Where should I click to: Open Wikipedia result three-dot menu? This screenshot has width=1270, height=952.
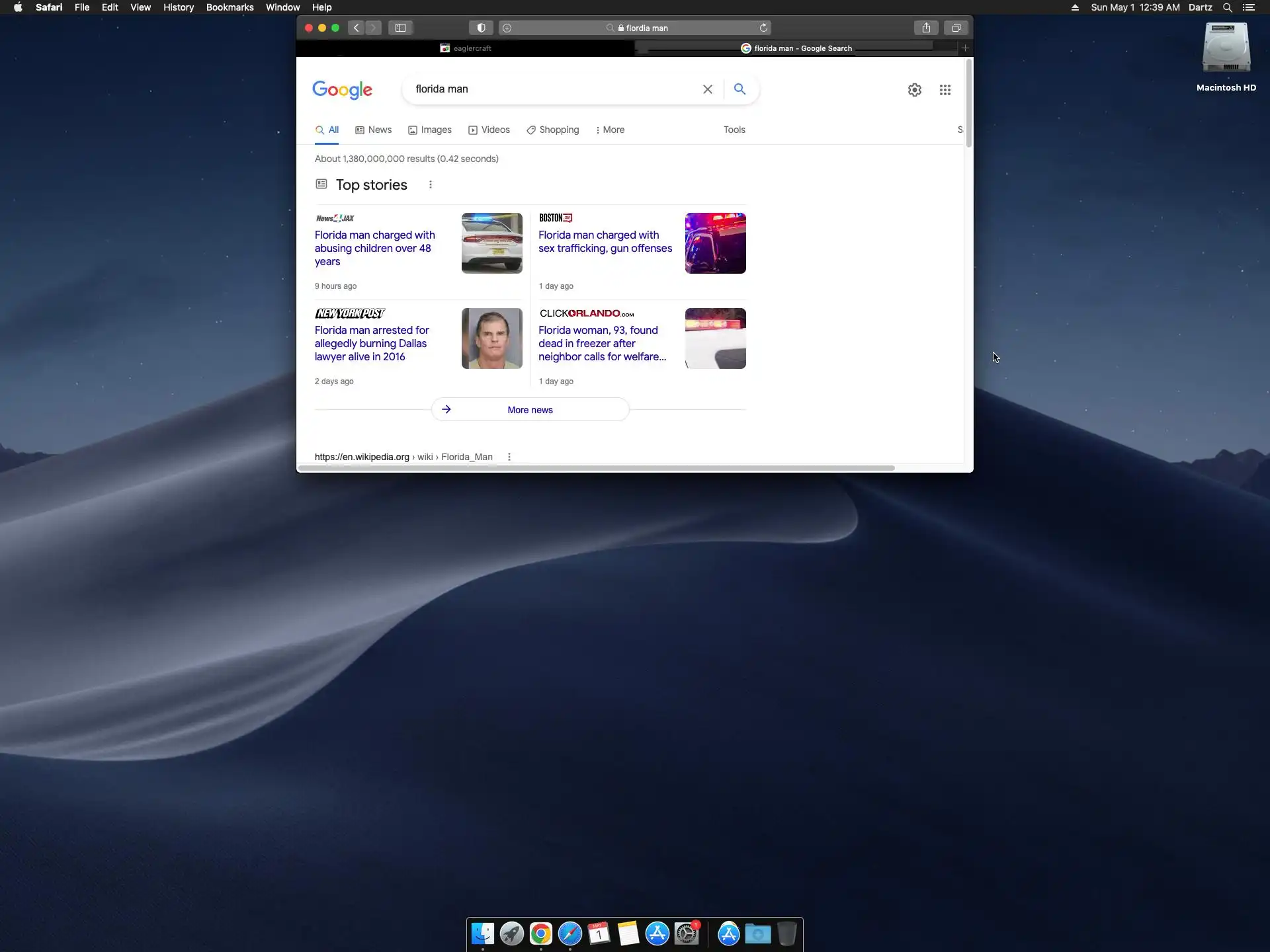click(x=509, y=457)
